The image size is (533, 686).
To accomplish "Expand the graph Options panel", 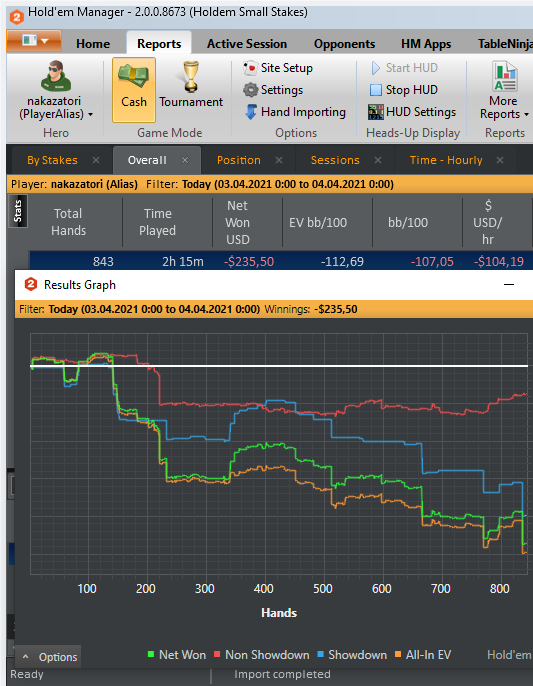I will pyautogui.click(x=49, y=657).
